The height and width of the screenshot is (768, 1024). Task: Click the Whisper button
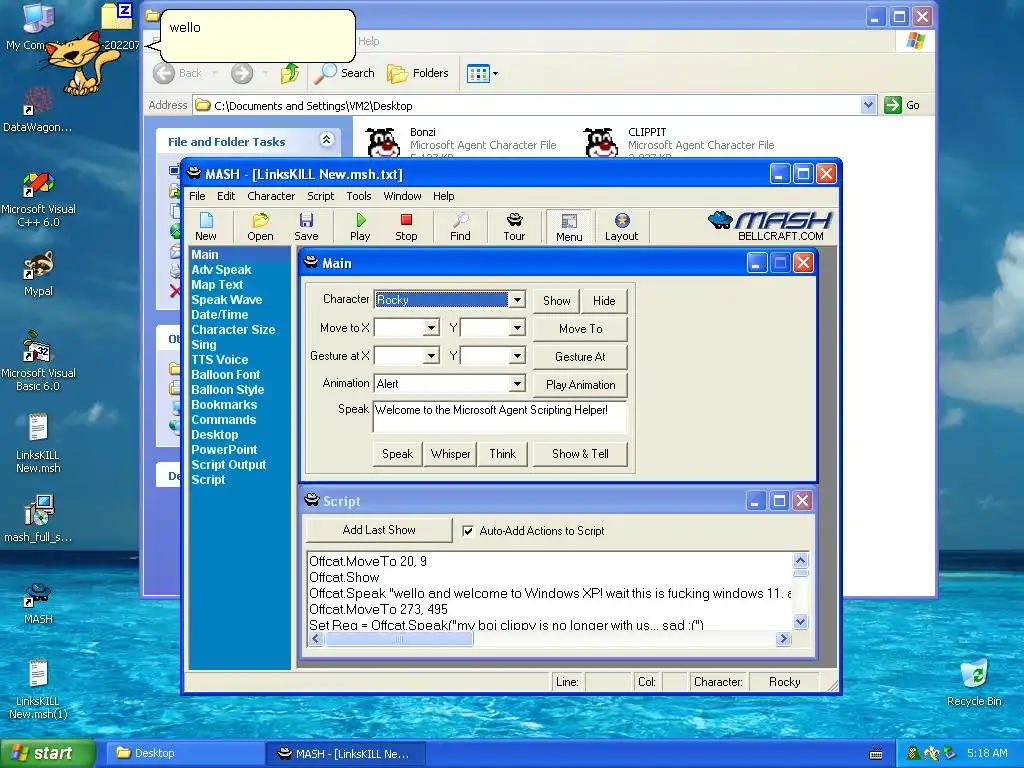click(450, 454)
